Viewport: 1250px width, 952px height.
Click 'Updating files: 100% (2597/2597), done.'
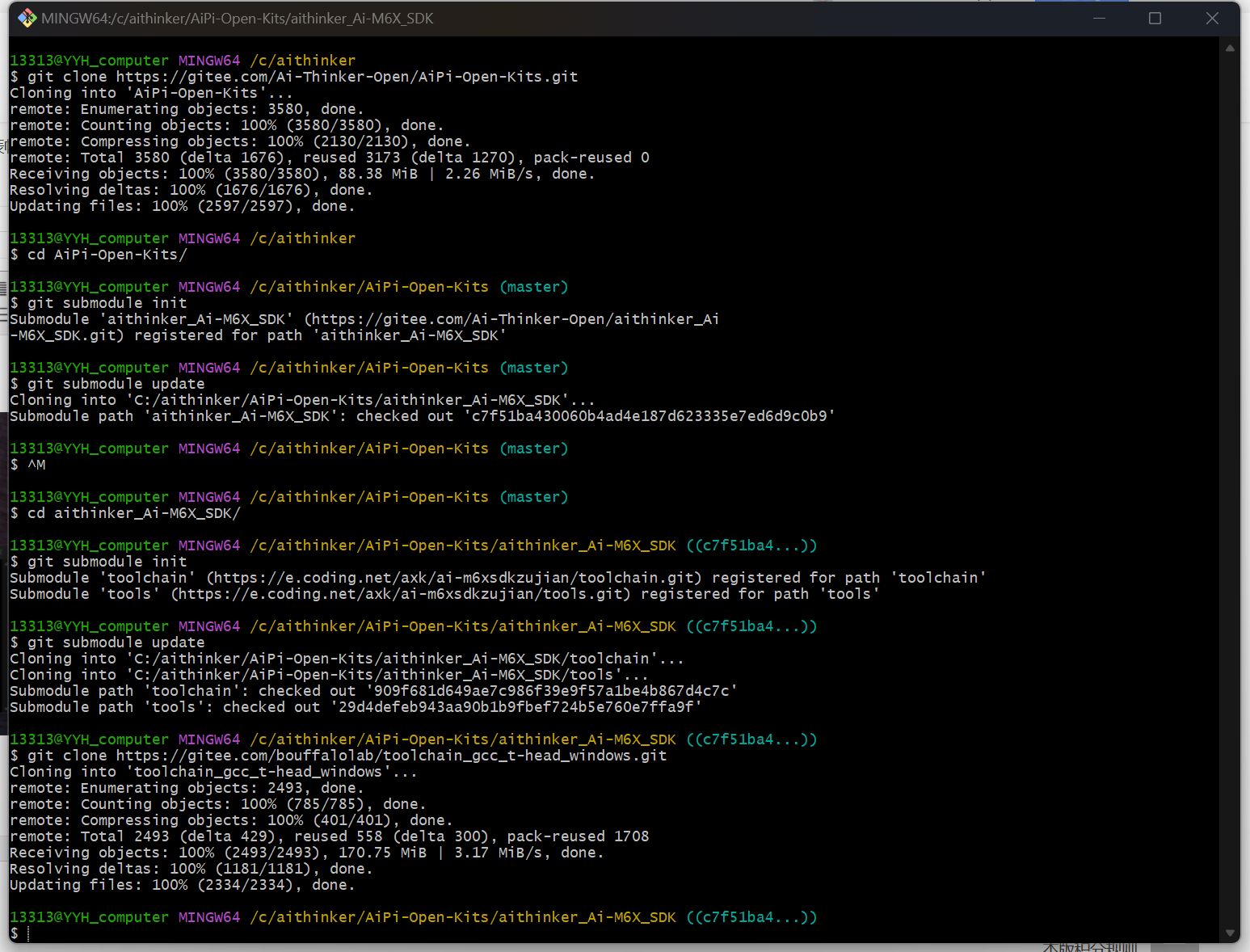(183, 206)
